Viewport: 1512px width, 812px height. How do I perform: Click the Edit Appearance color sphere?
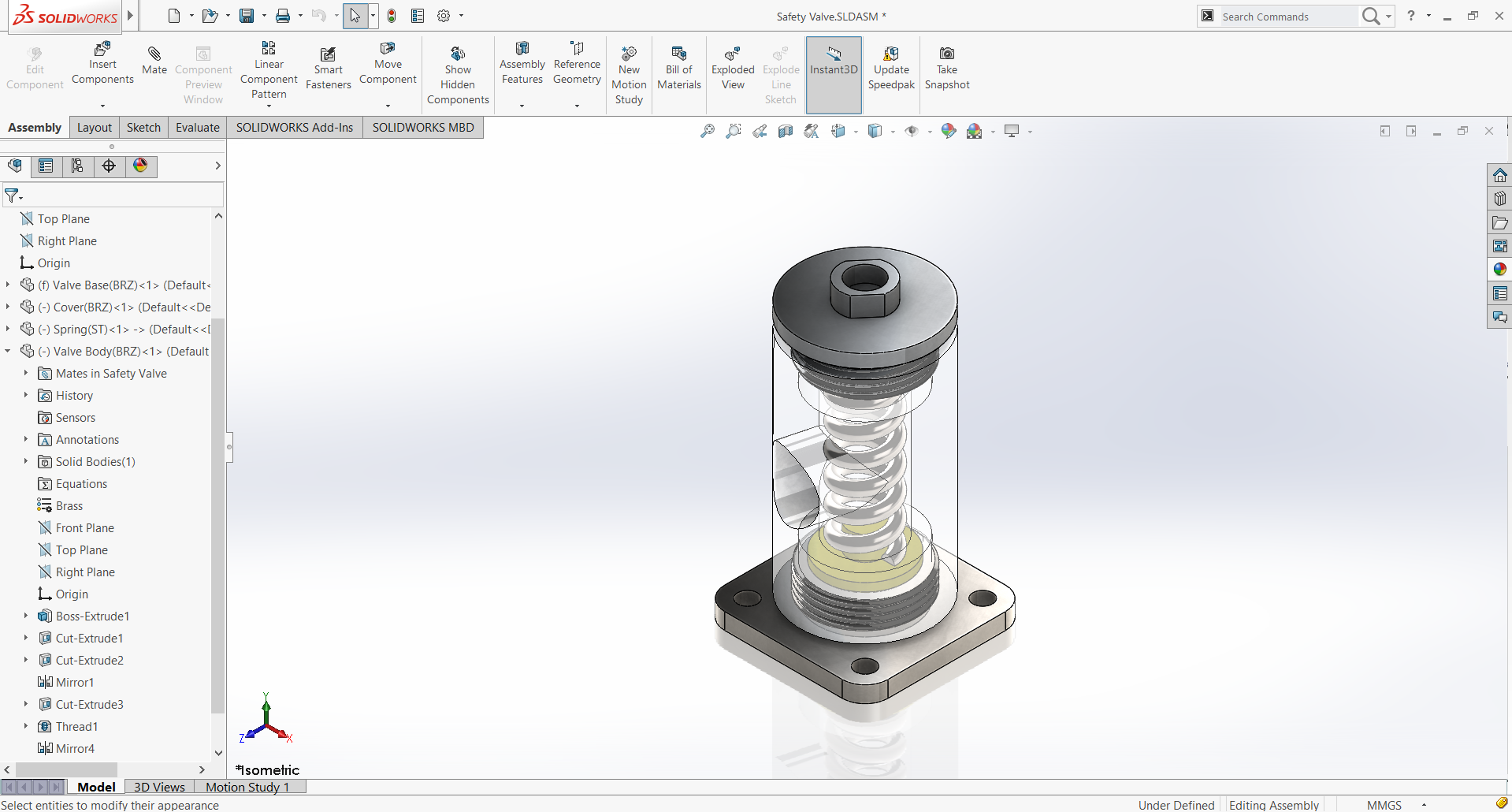[x=949, y=131]
